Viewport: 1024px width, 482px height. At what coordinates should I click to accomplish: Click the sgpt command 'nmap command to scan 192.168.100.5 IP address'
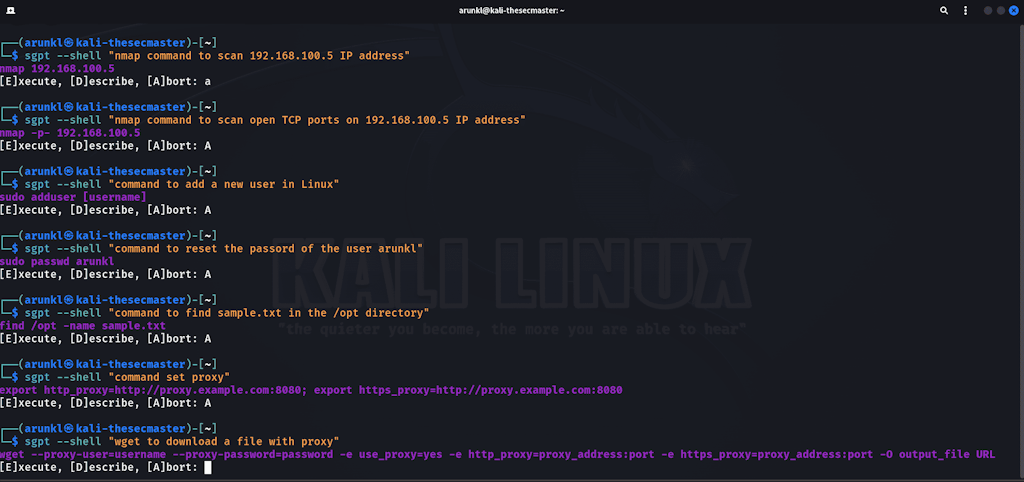click(x=217, y=56)
